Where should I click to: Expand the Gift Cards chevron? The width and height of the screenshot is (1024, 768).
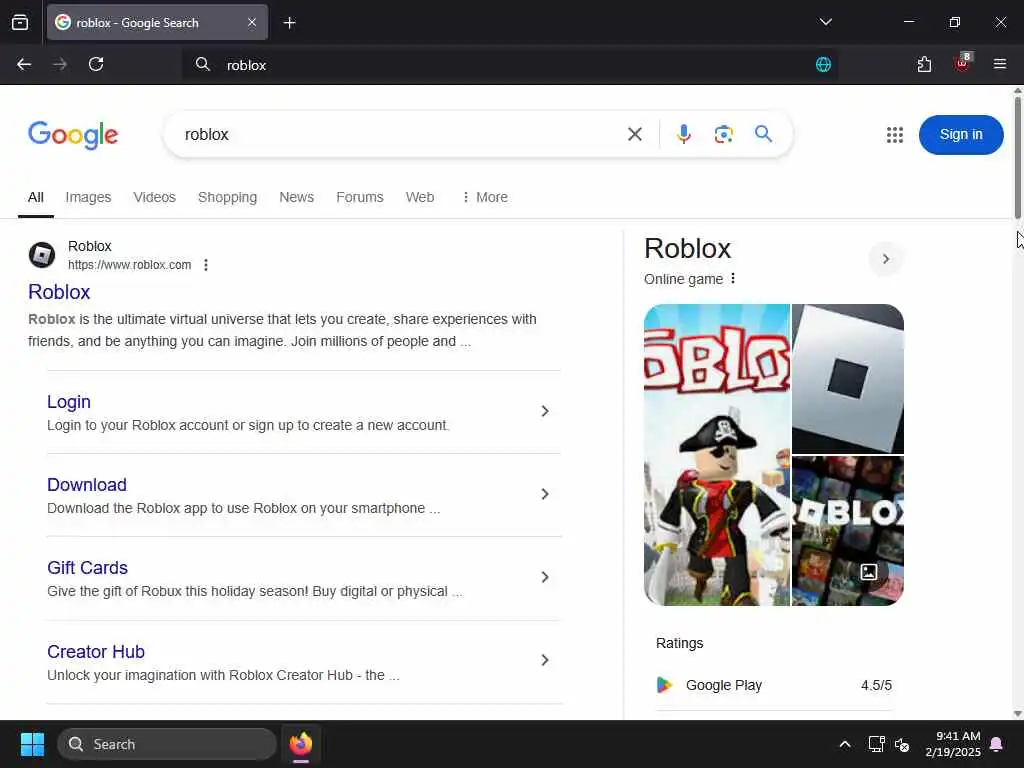pos(545,577)
